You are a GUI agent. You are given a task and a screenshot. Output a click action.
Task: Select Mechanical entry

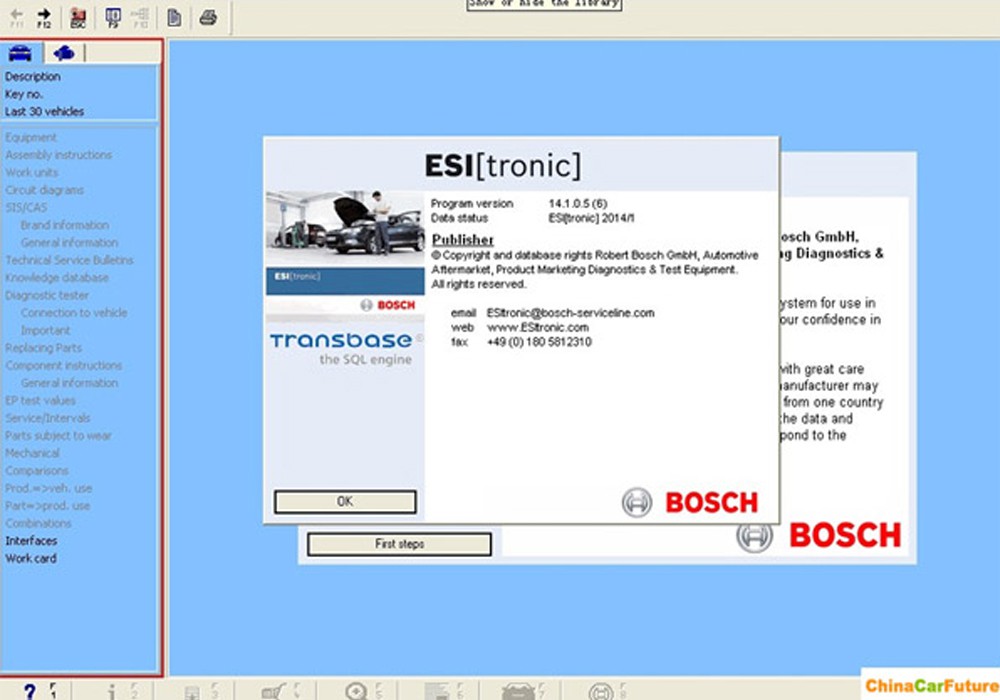pos(32,453)
